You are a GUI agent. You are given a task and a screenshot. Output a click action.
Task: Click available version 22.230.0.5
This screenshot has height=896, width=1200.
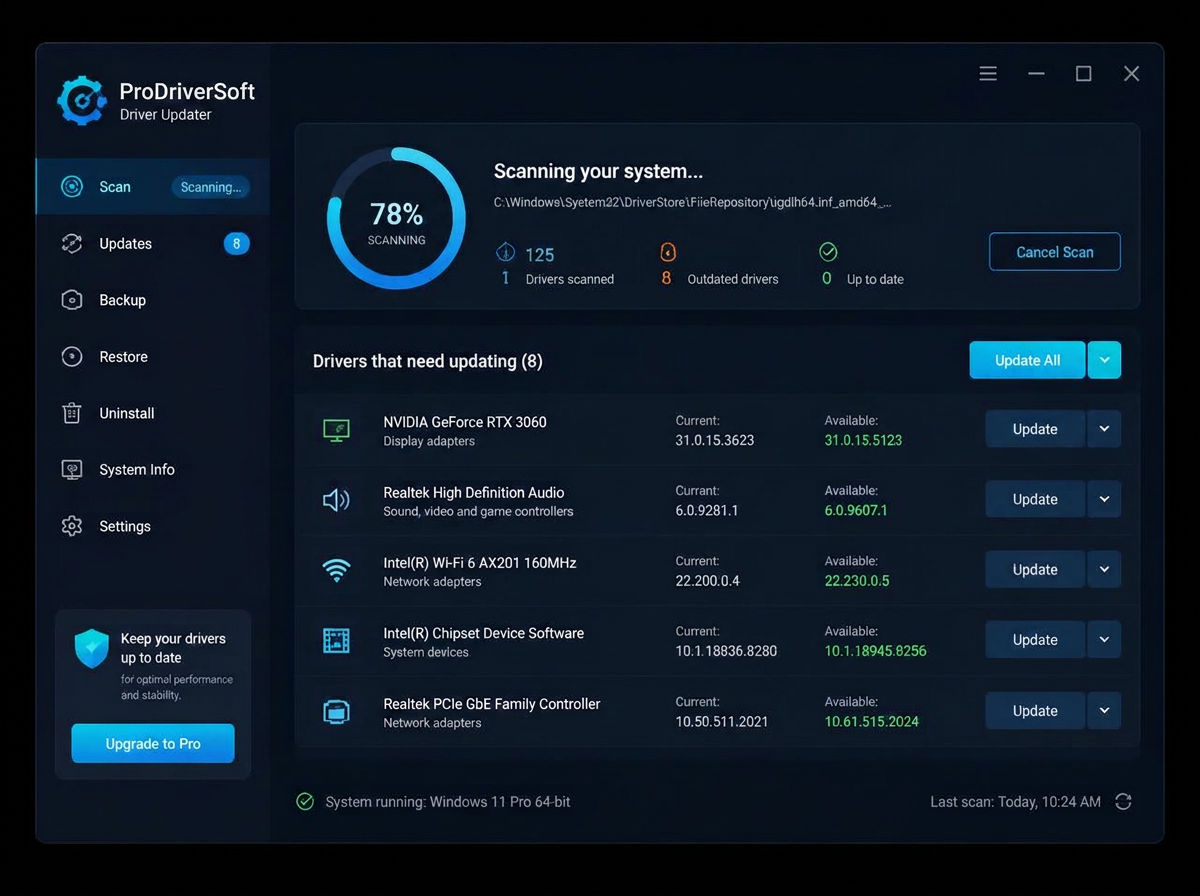(x=857, y=580)
